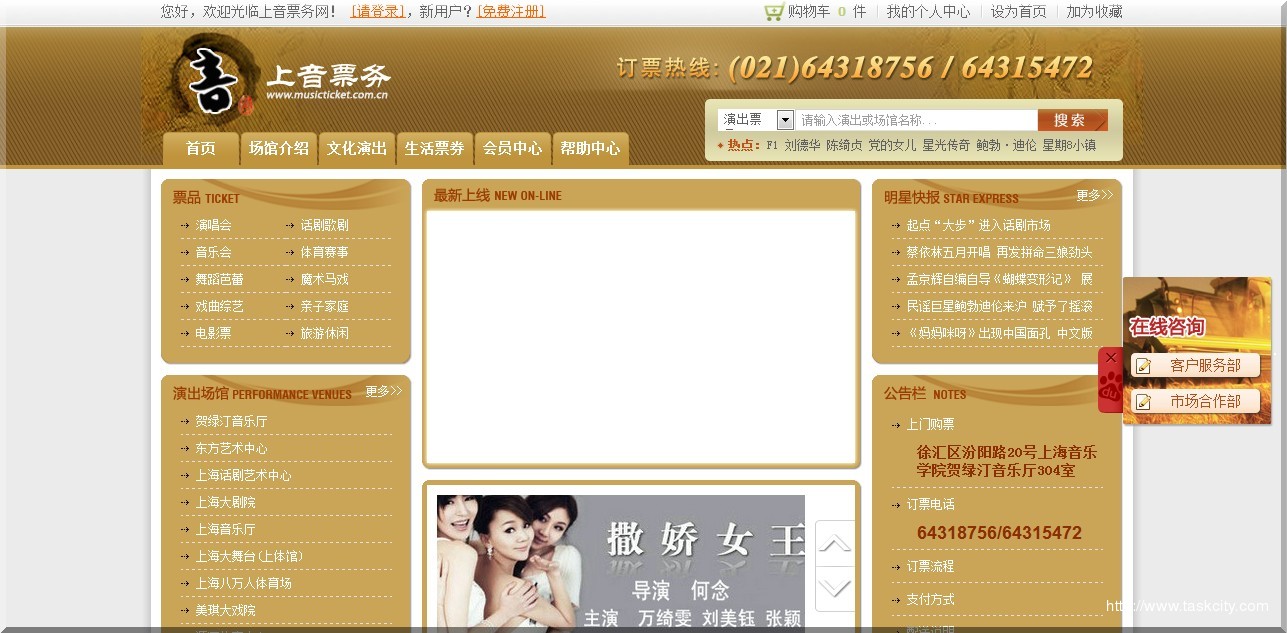This screenshot has height=633, width=1287.
Task: Open the 帮助中心 tab
Action: (x=590, y=149)
